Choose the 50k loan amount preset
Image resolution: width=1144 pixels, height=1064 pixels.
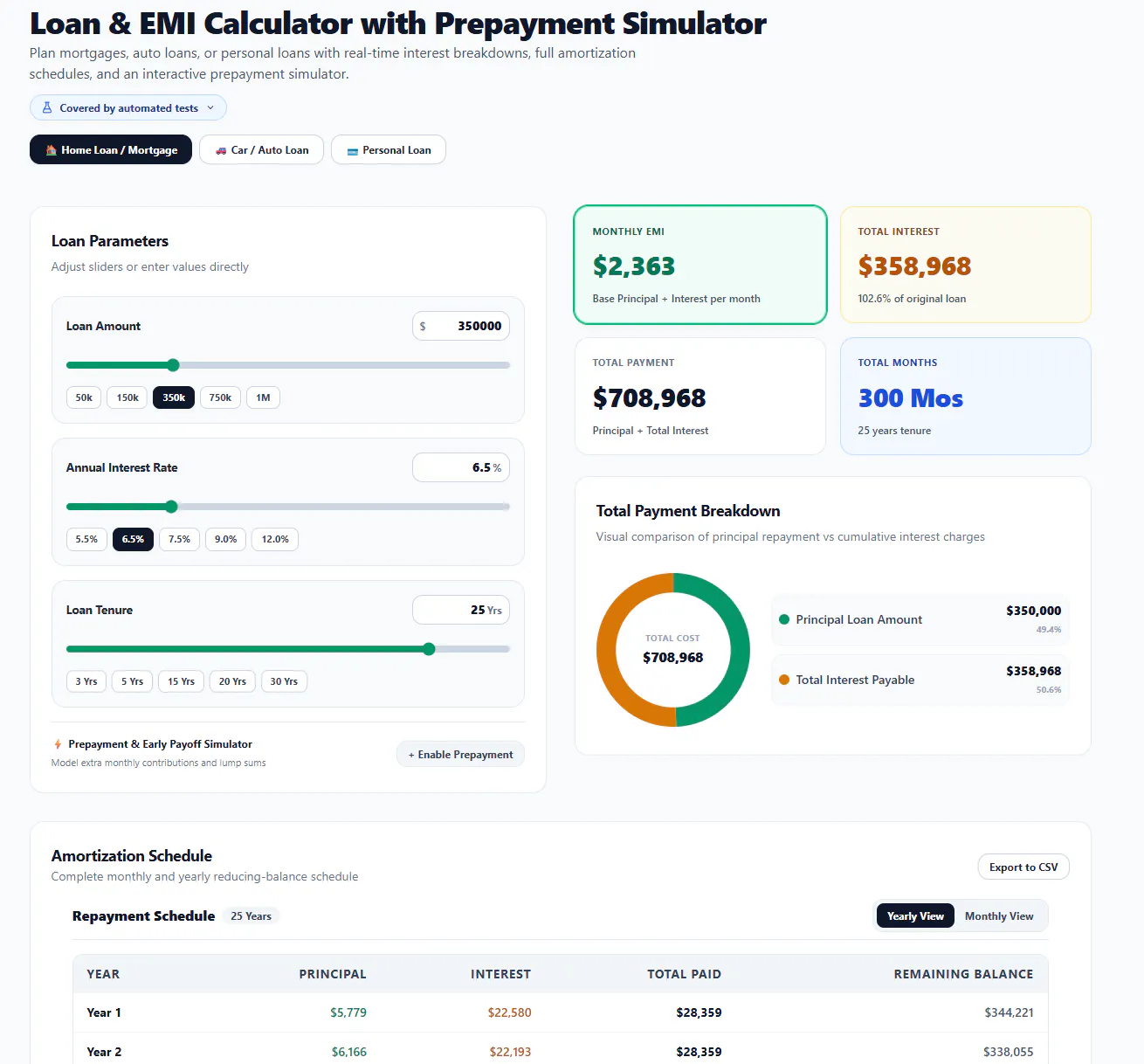tap(84, 397)
